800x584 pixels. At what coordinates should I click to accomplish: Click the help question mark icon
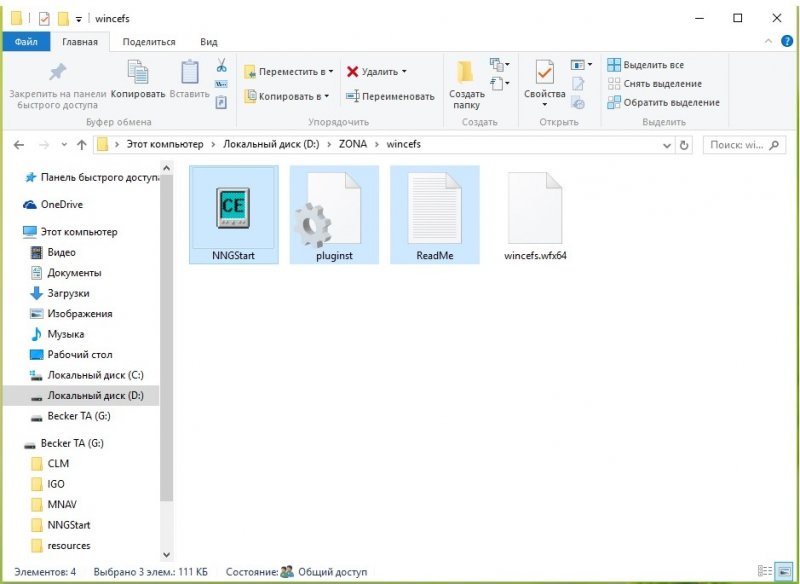click(x=787, y=42)
